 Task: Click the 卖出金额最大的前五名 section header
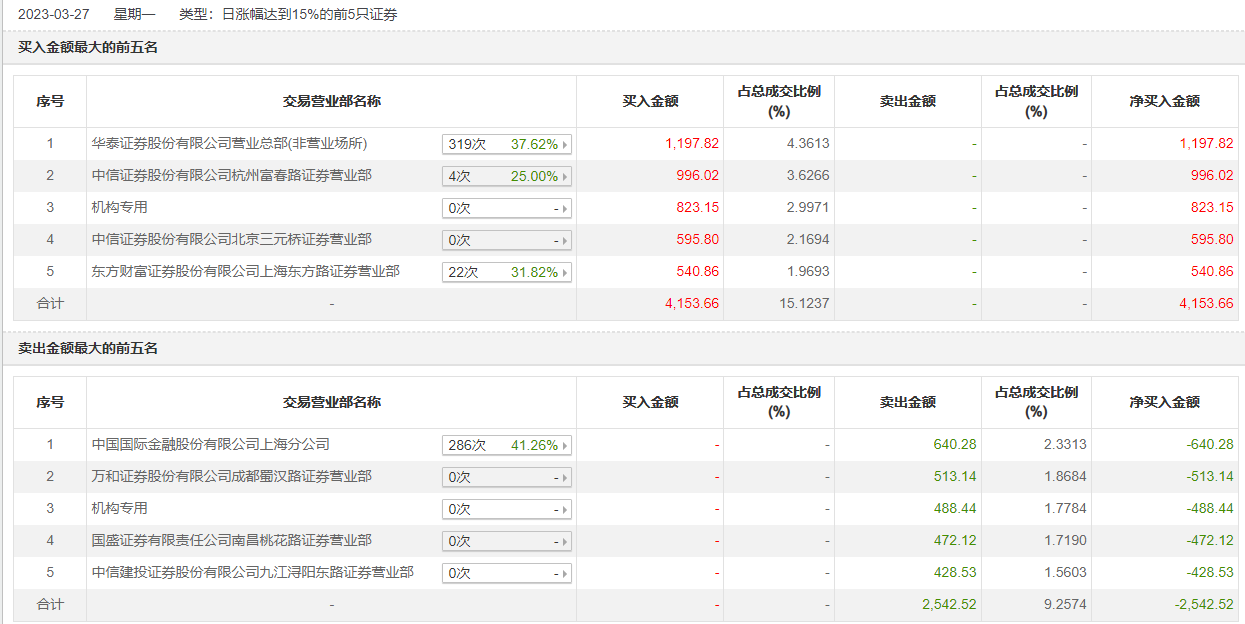[x=88, y=349]
